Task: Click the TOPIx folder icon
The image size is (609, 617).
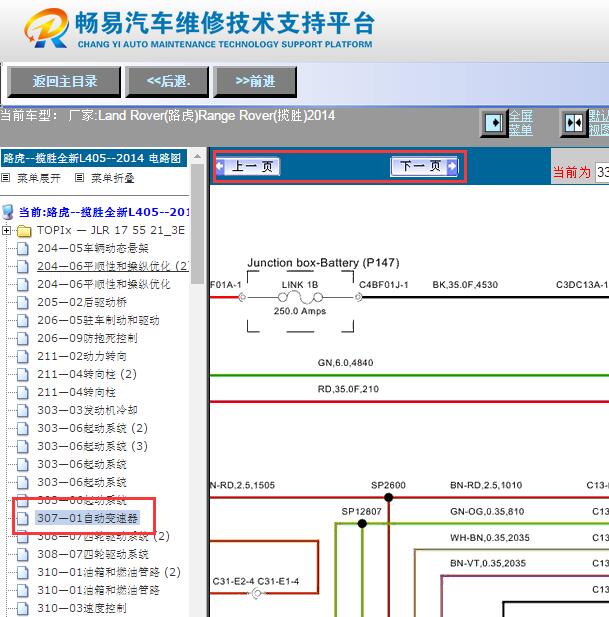Action: point(24,231)
